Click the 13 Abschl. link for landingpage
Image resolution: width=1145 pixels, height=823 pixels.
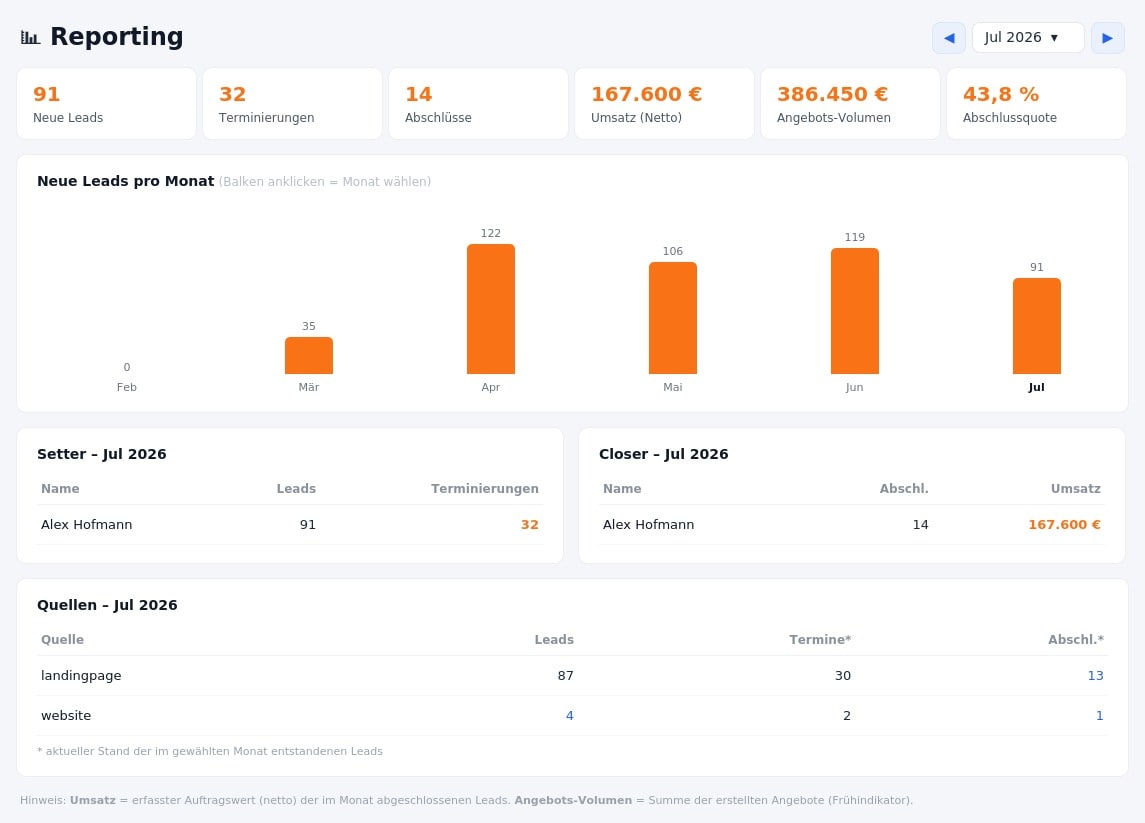(x=1095, y=675)
